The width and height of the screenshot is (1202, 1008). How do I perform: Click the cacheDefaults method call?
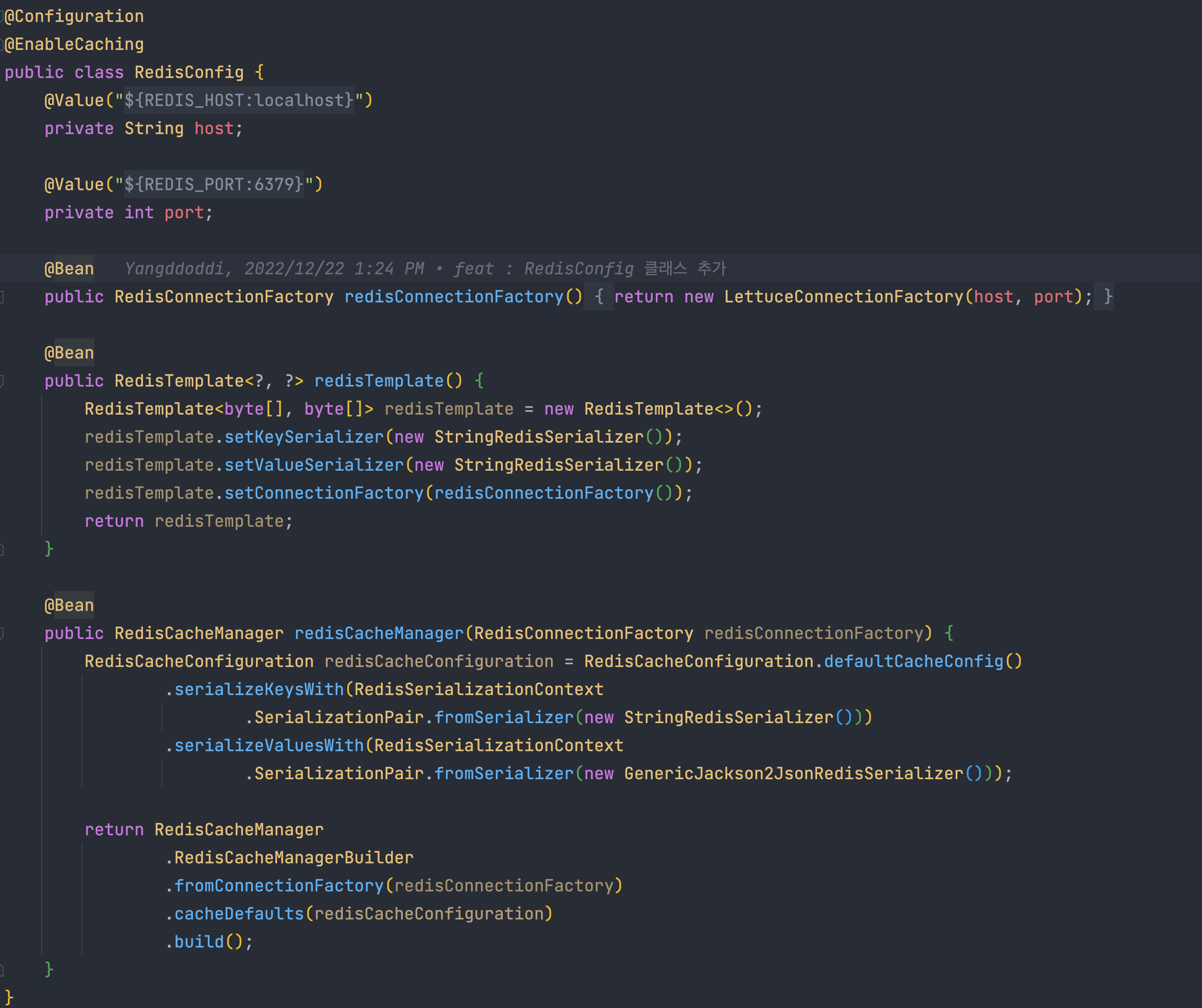[238, 913]
